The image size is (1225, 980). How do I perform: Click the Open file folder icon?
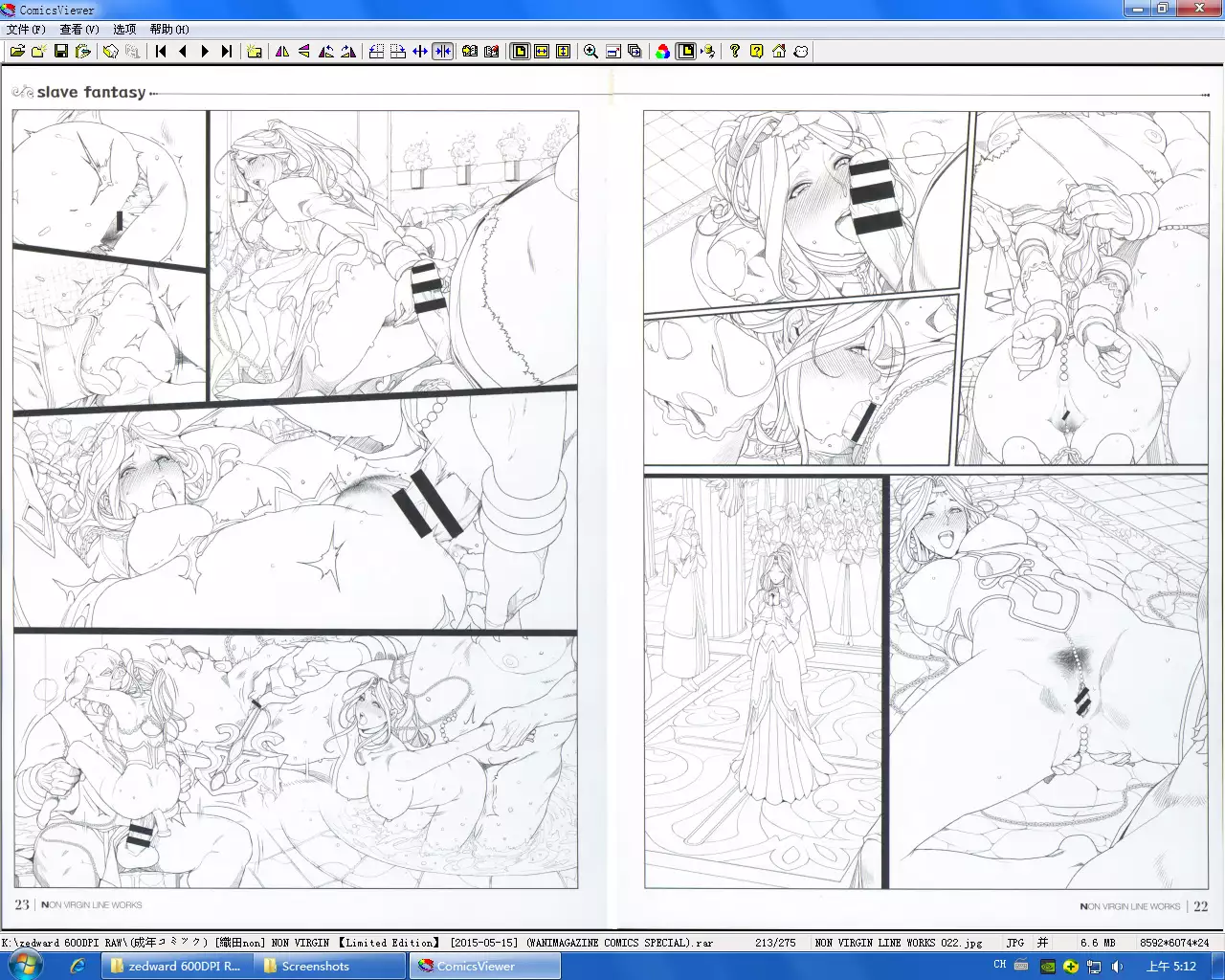[x=17, y=52]
